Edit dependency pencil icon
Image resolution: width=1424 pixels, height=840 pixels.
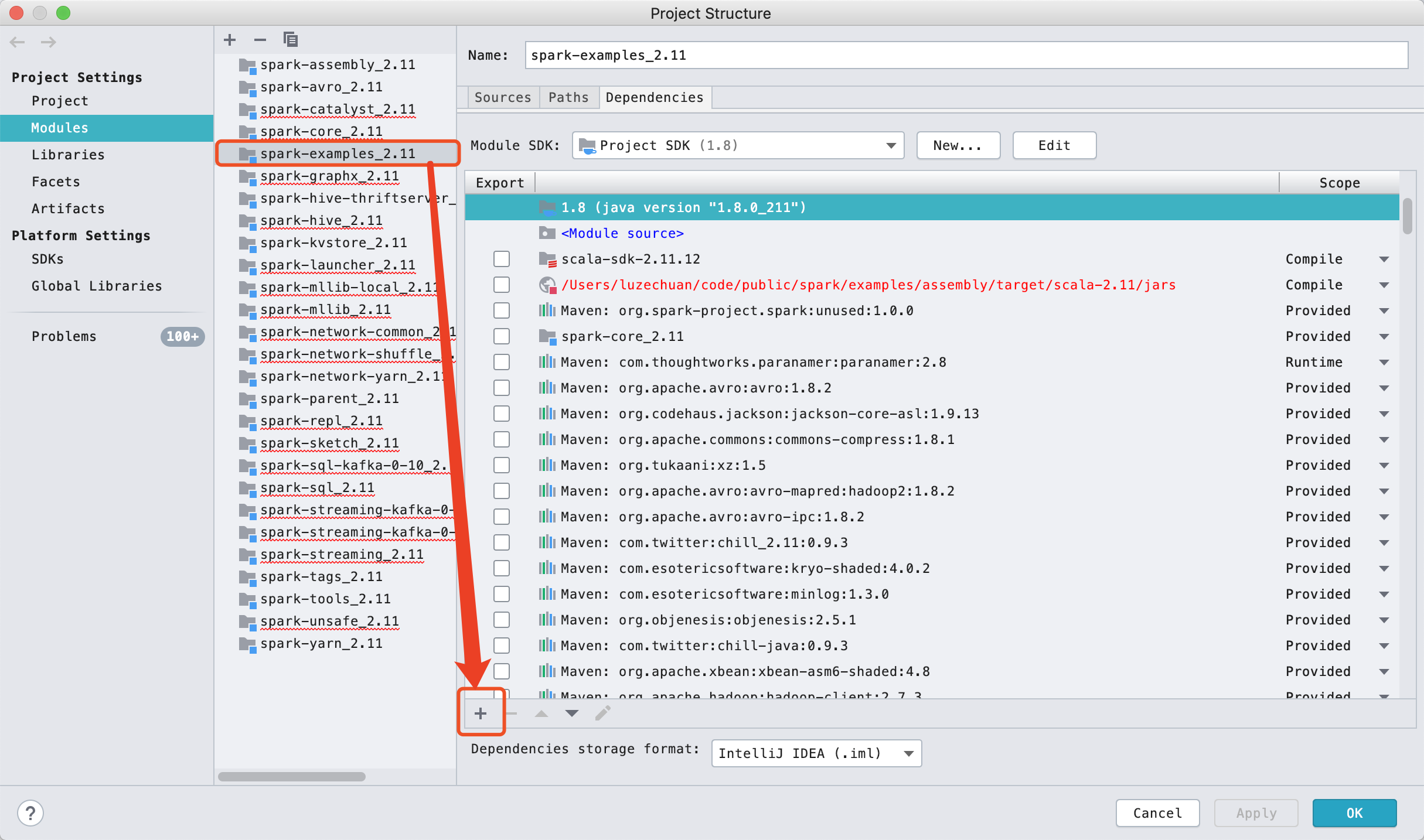coord(603,713)
